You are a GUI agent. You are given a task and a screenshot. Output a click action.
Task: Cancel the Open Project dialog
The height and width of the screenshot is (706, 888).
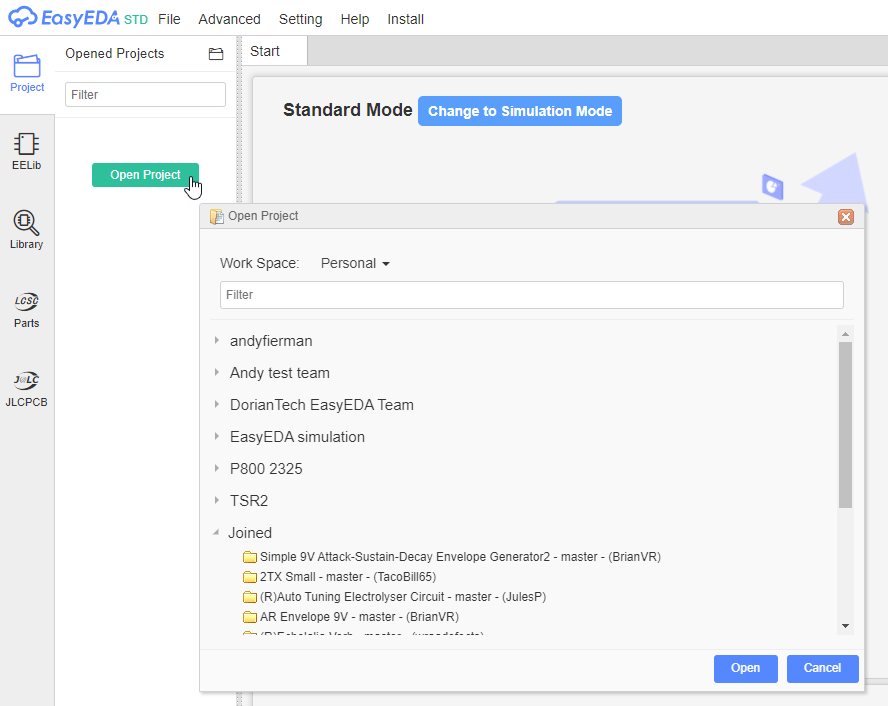pos(822,668)
